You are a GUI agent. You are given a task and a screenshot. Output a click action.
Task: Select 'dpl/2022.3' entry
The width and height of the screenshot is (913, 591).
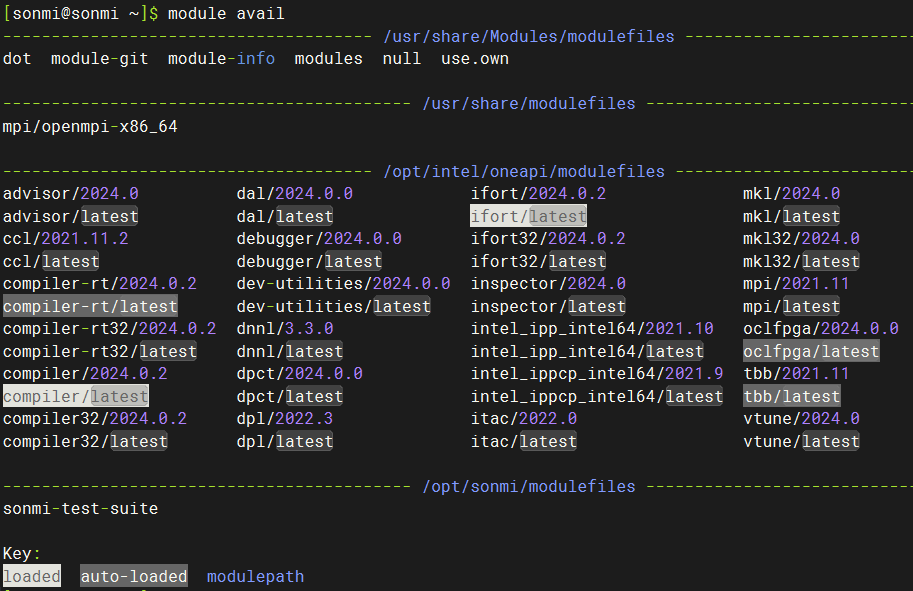point(285,419)
